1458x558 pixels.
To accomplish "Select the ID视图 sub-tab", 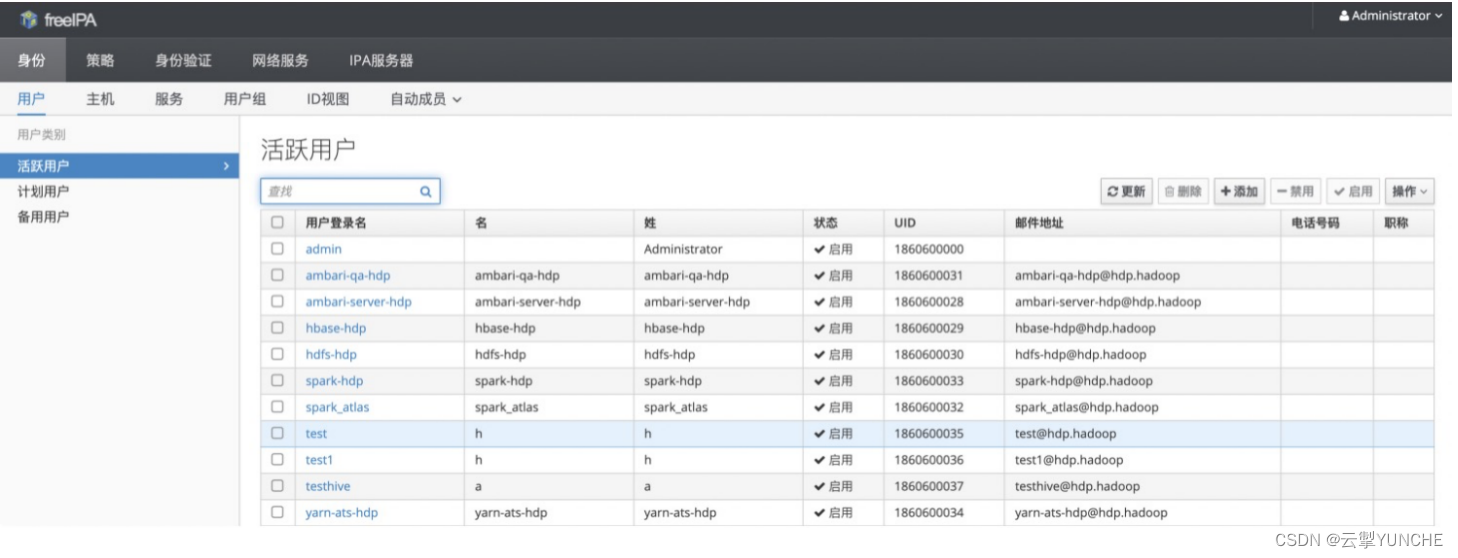I will [328, 99].
